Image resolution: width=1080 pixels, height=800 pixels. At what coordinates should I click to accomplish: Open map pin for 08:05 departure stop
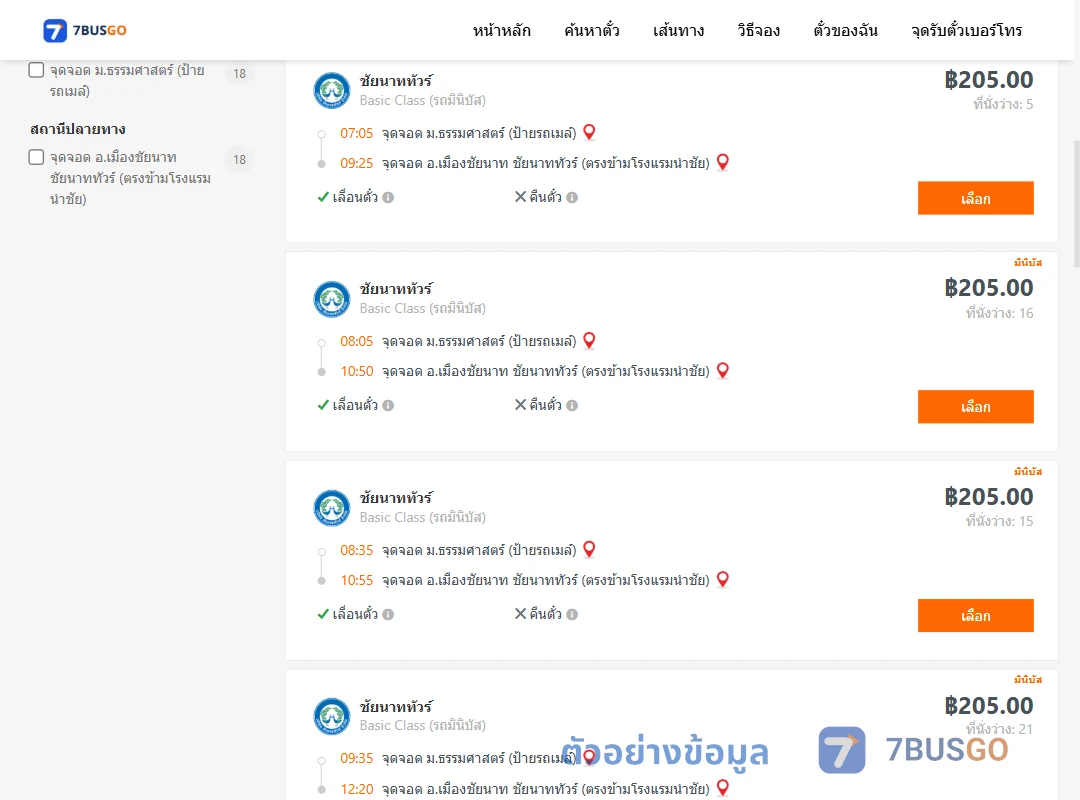pyautogui.click(x=589, y=340)
